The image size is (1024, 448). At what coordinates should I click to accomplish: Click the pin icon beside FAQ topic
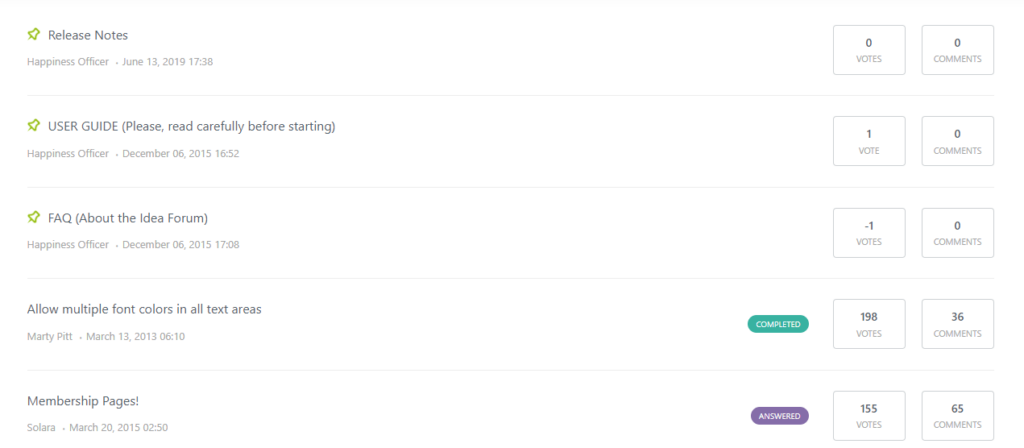[34, 217]
